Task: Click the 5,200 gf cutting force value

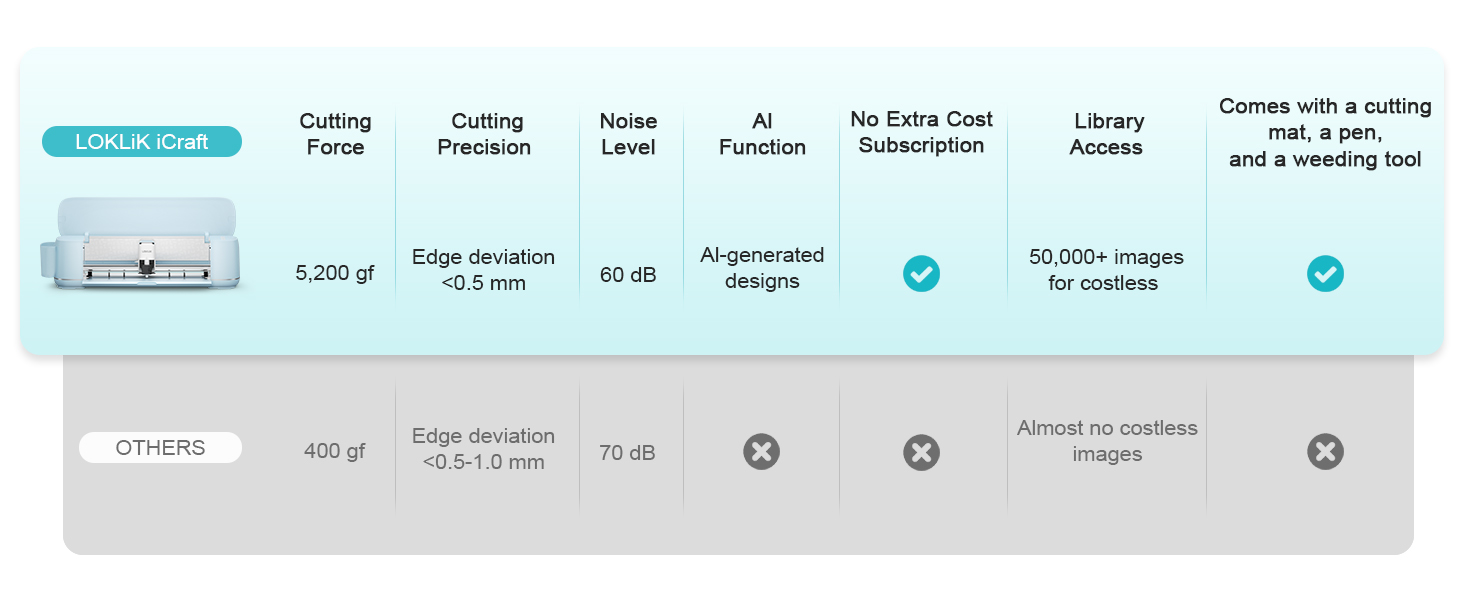Action: click(x=335, y=273)
